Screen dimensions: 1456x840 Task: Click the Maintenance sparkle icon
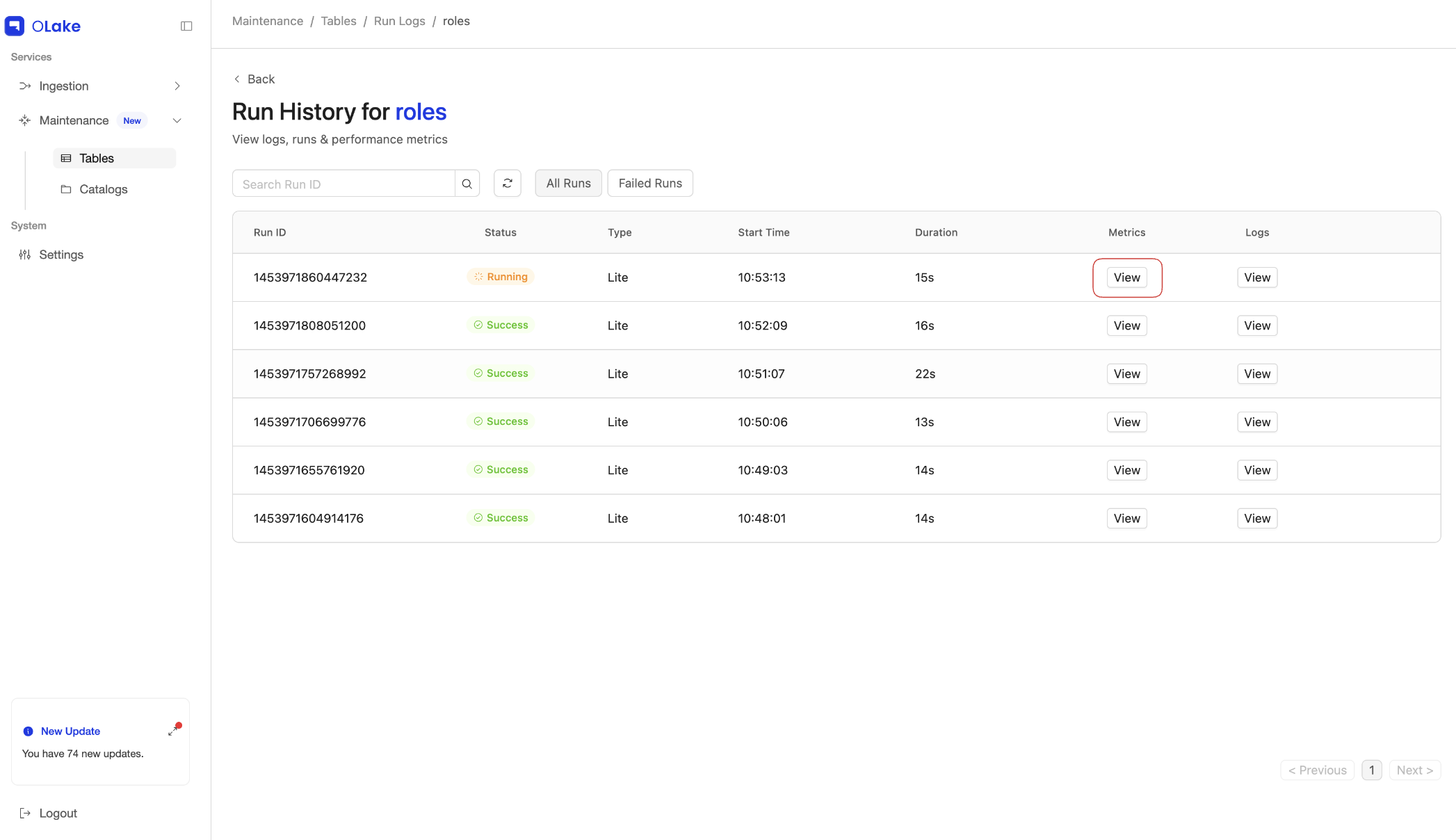(x=24, y=120)
